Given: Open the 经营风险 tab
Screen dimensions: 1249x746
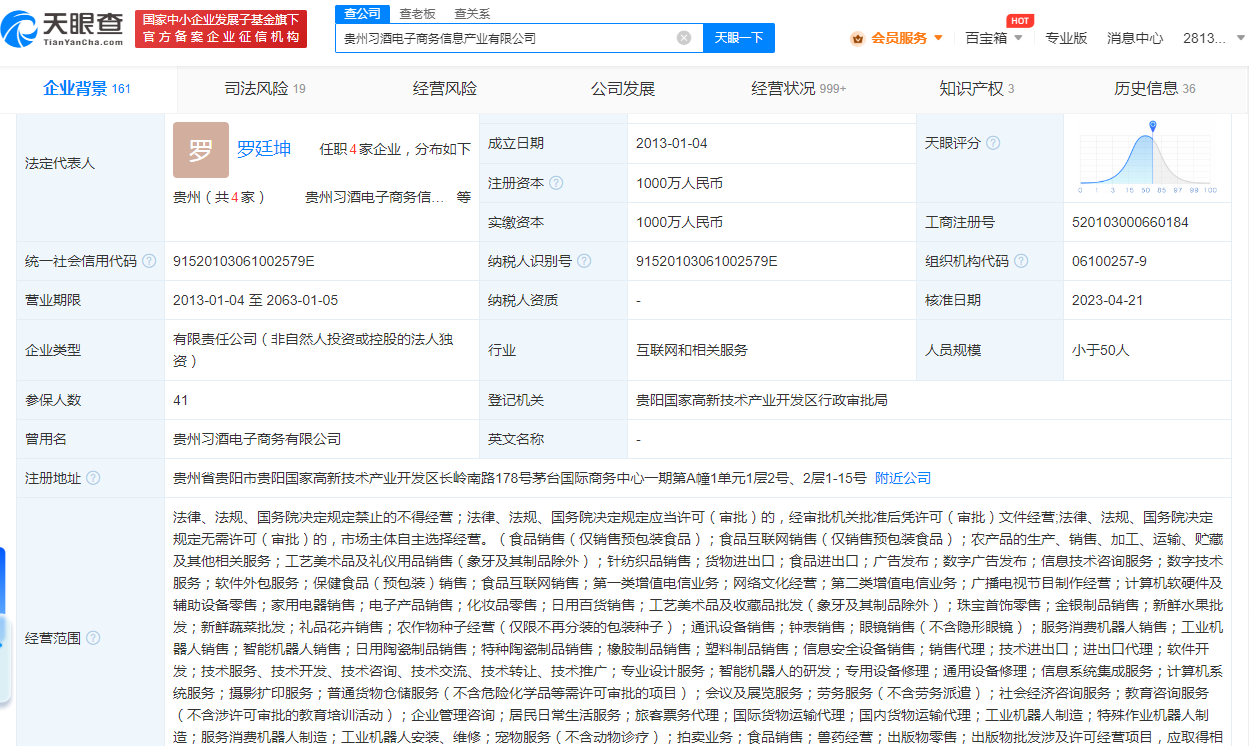Looking at the screenshot, I should coord(444,89).
